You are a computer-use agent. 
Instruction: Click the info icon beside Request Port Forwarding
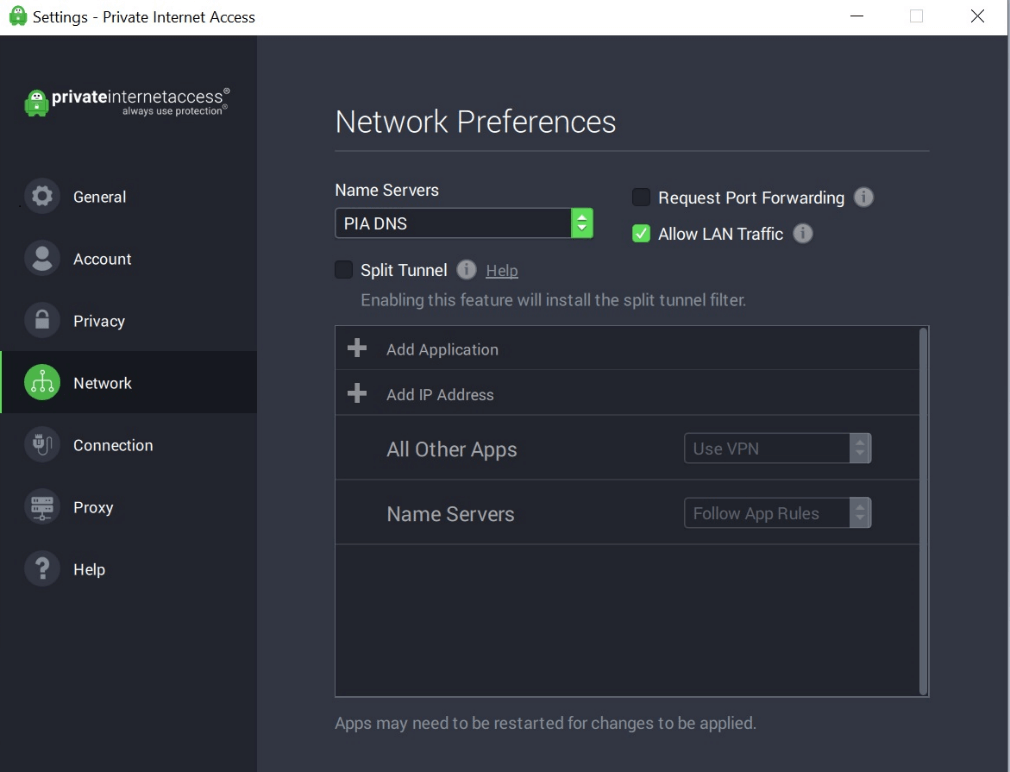point(864,197)
